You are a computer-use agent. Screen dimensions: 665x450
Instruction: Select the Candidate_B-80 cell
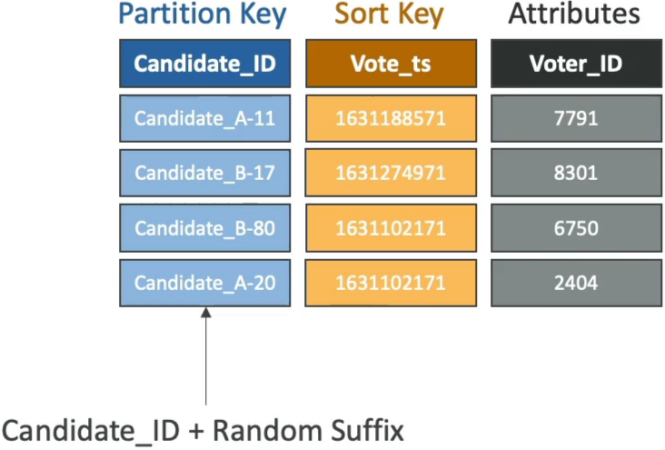(x=205, y=228)
